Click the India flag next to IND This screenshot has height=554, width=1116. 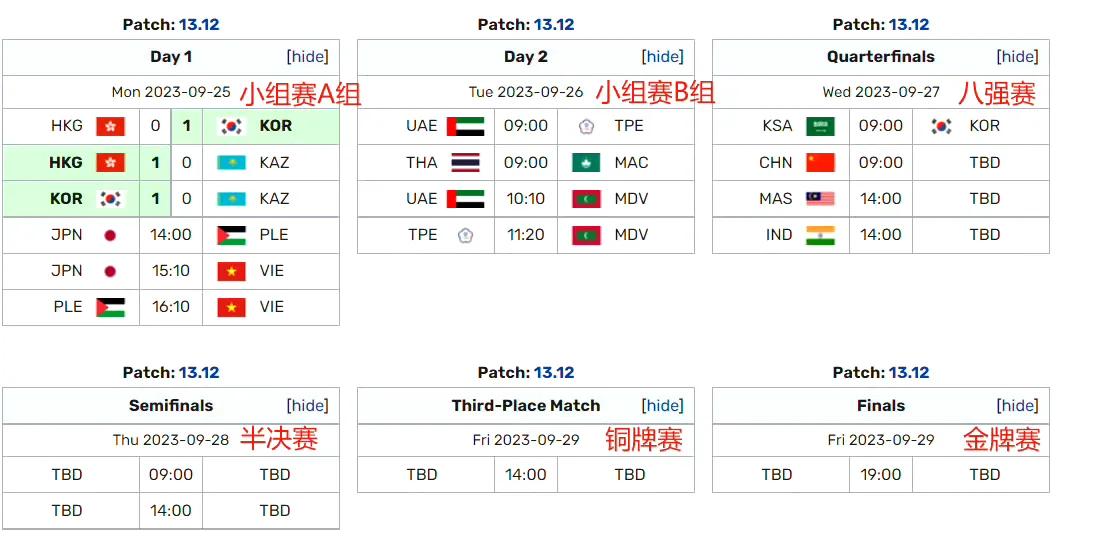pos(820,235)
